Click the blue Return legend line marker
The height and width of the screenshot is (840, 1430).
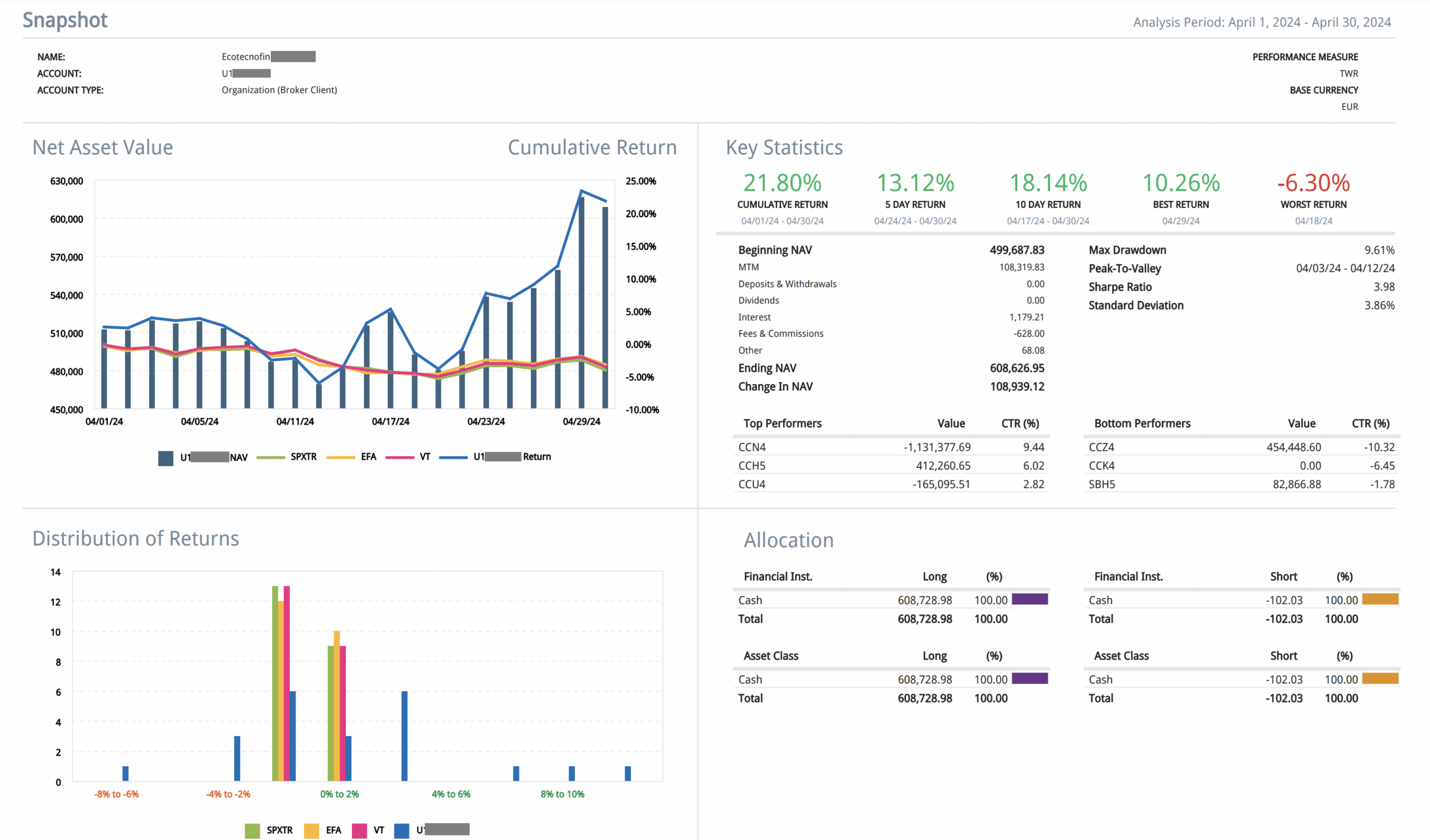453,457
